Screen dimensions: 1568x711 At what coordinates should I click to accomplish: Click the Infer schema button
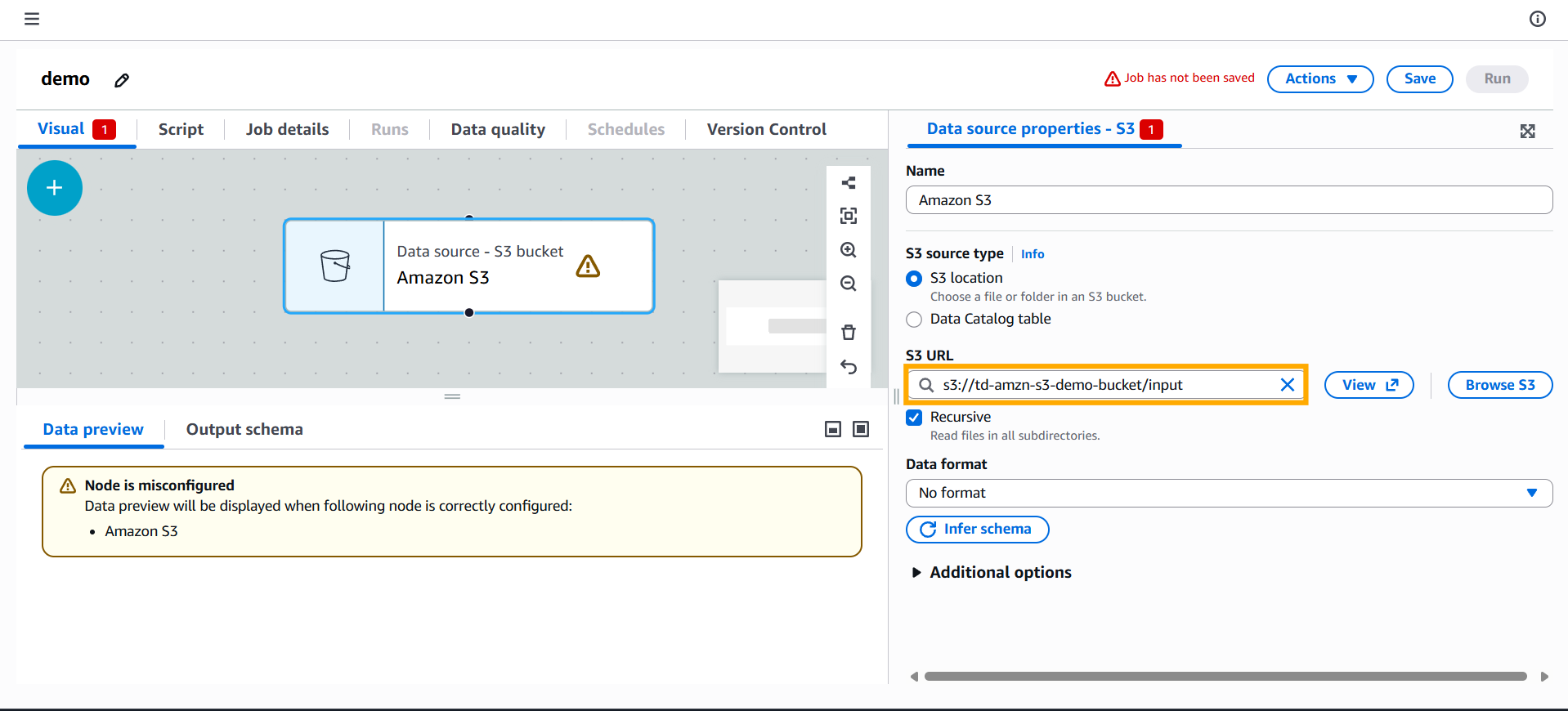977,530
